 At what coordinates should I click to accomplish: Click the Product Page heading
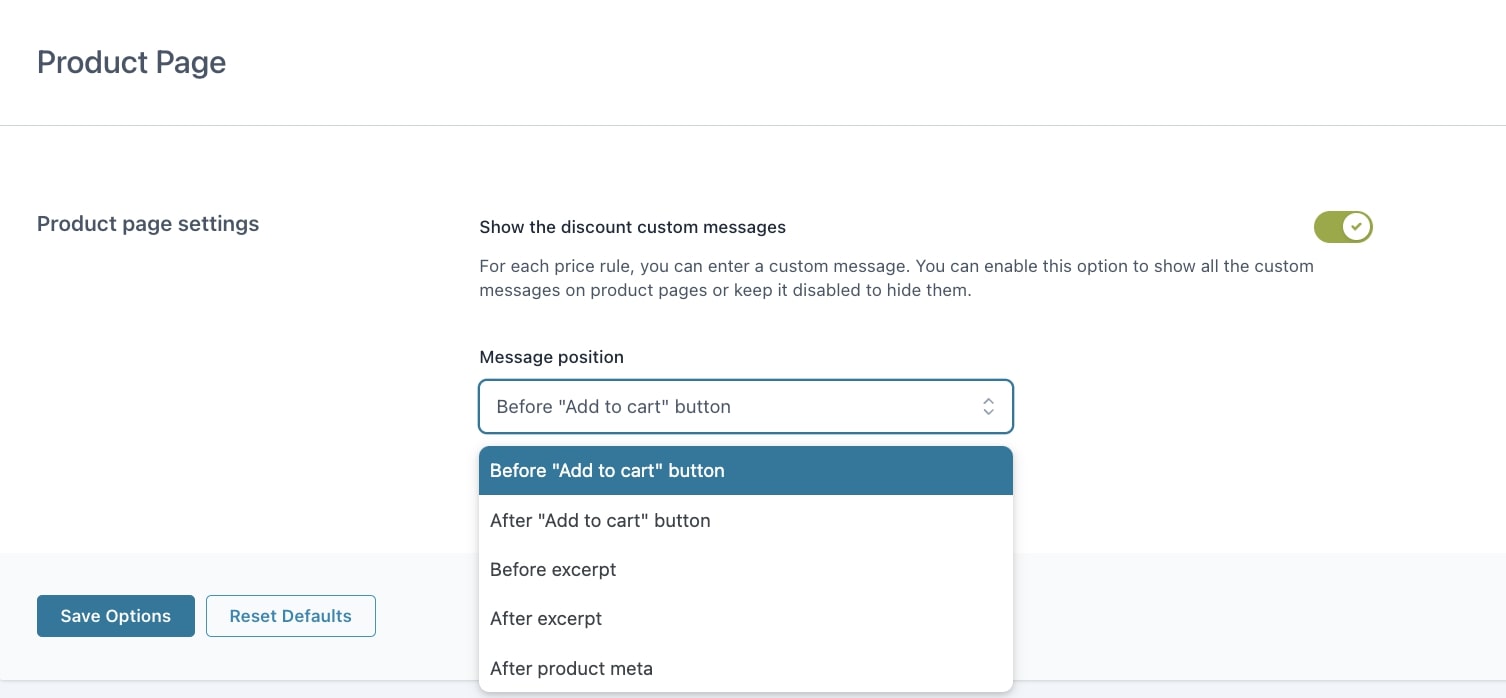click(131, 62)
